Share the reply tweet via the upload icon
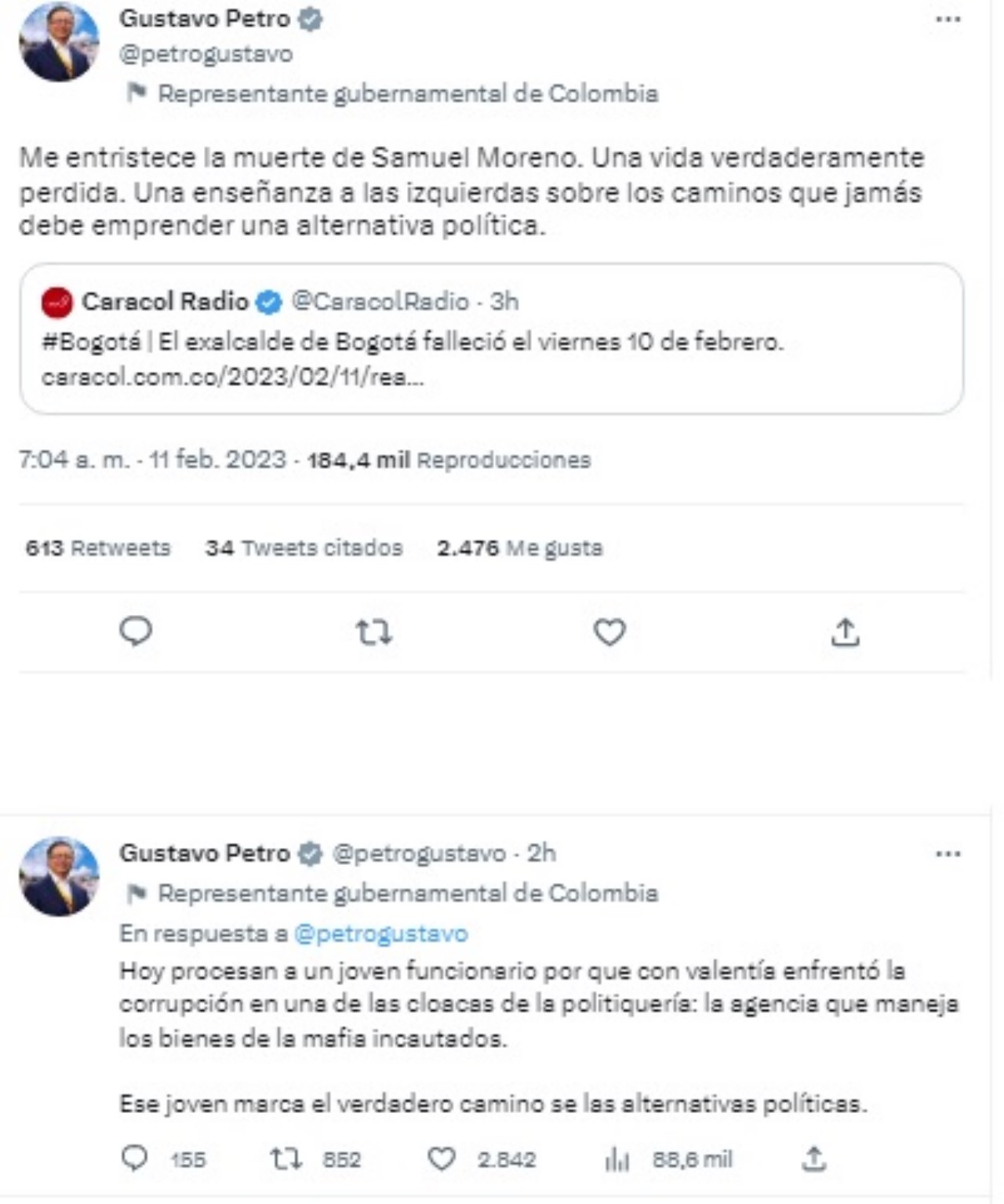 pos(814,1159)
